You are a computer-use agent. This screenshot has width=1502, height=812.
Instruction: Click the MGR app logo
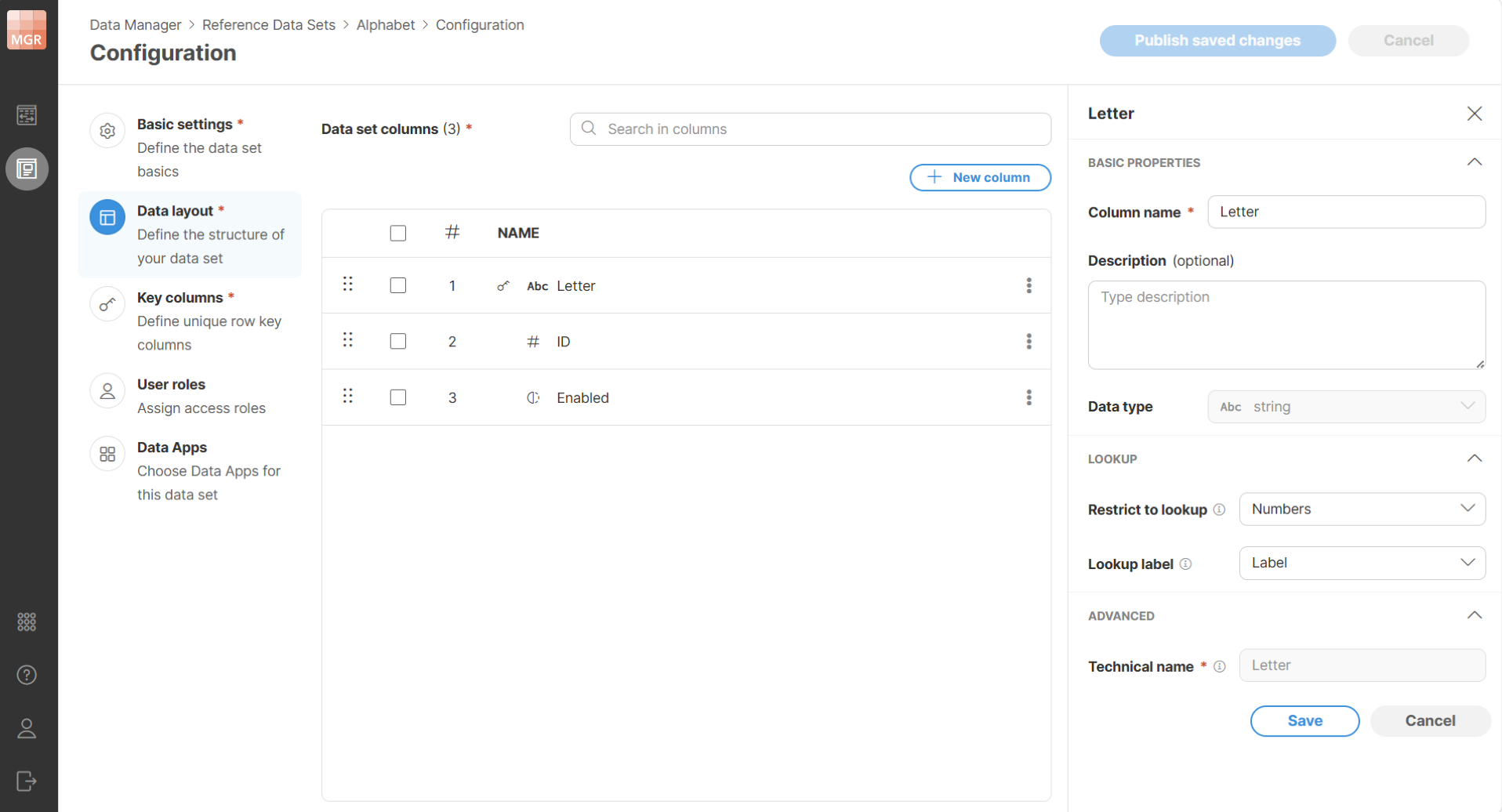coord(27,30)
